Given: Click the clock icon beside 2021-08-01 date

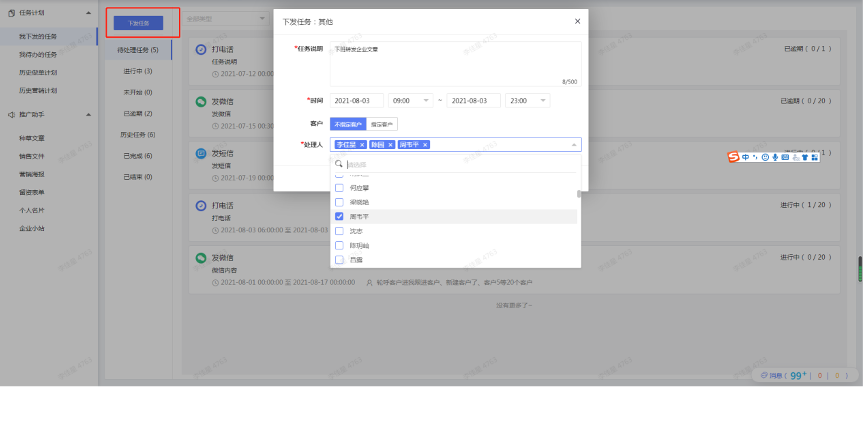Looking at the screenshot, I should click(x=215, y=283).
